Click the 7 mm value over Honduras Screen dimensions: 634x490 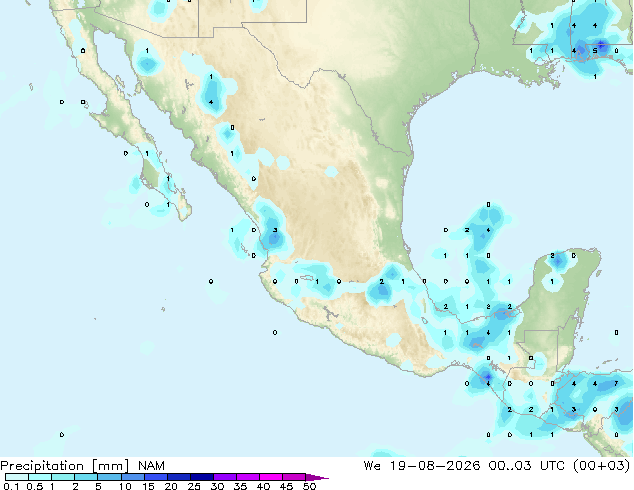click(616, 383)
